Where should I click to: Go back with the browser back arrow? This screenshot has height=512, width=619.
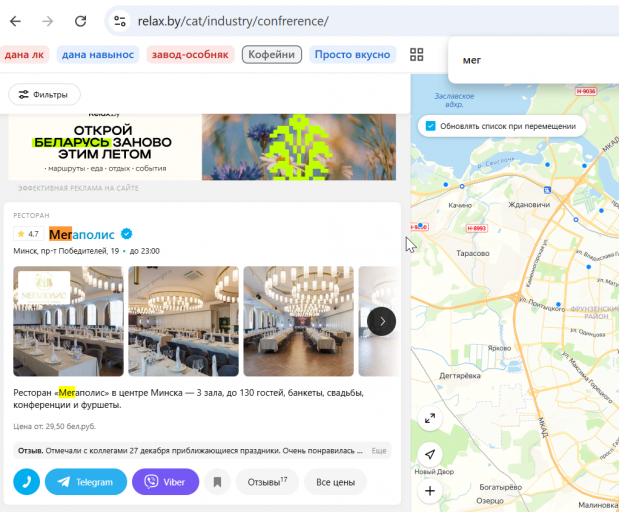point(15,21)
